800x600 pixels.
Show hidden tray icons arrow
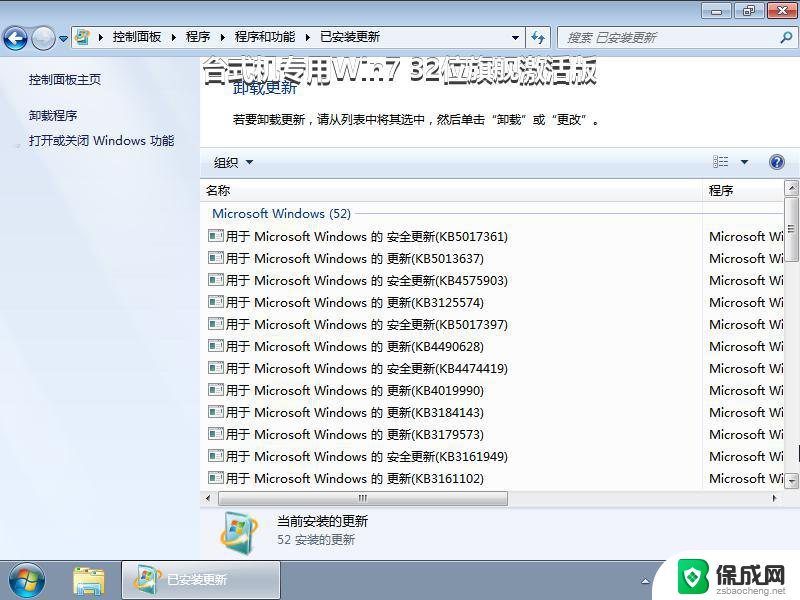[645, 581]
